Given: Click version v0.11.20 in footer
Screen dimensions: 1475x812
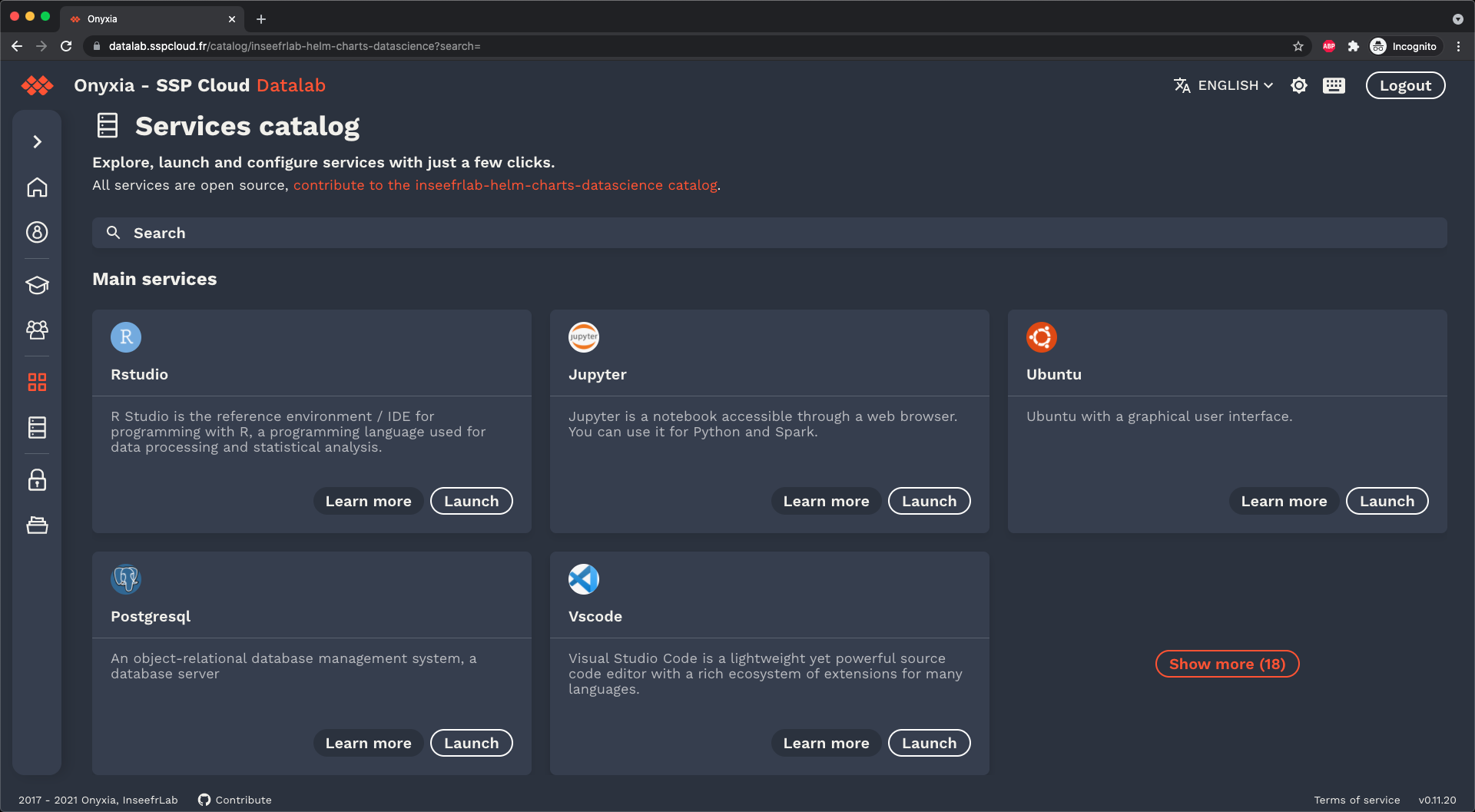Looking at the screenshot, I should pos(1437,800).
